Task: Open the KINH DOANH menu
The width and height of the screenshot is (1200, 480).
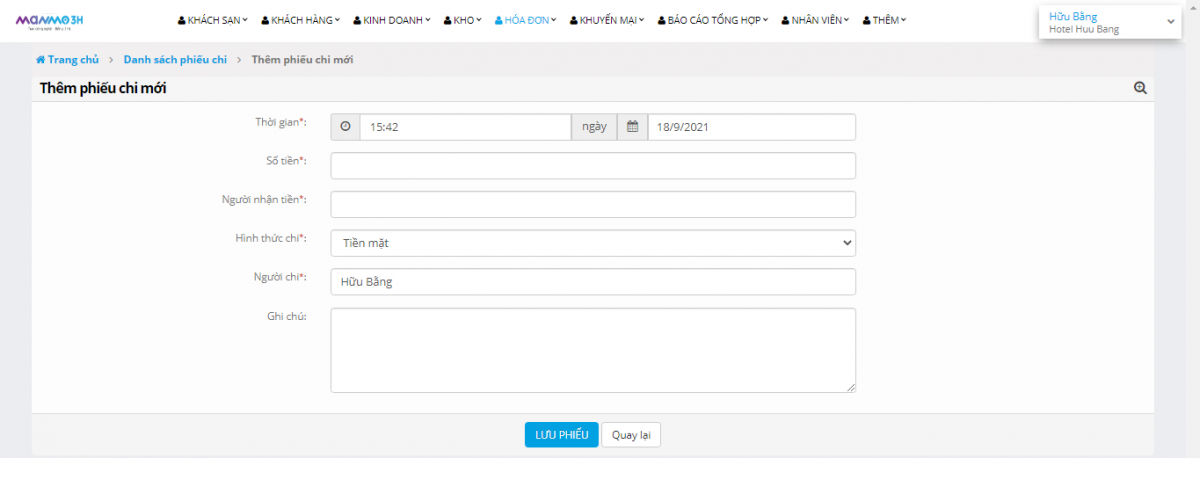Action: (392, 21)
